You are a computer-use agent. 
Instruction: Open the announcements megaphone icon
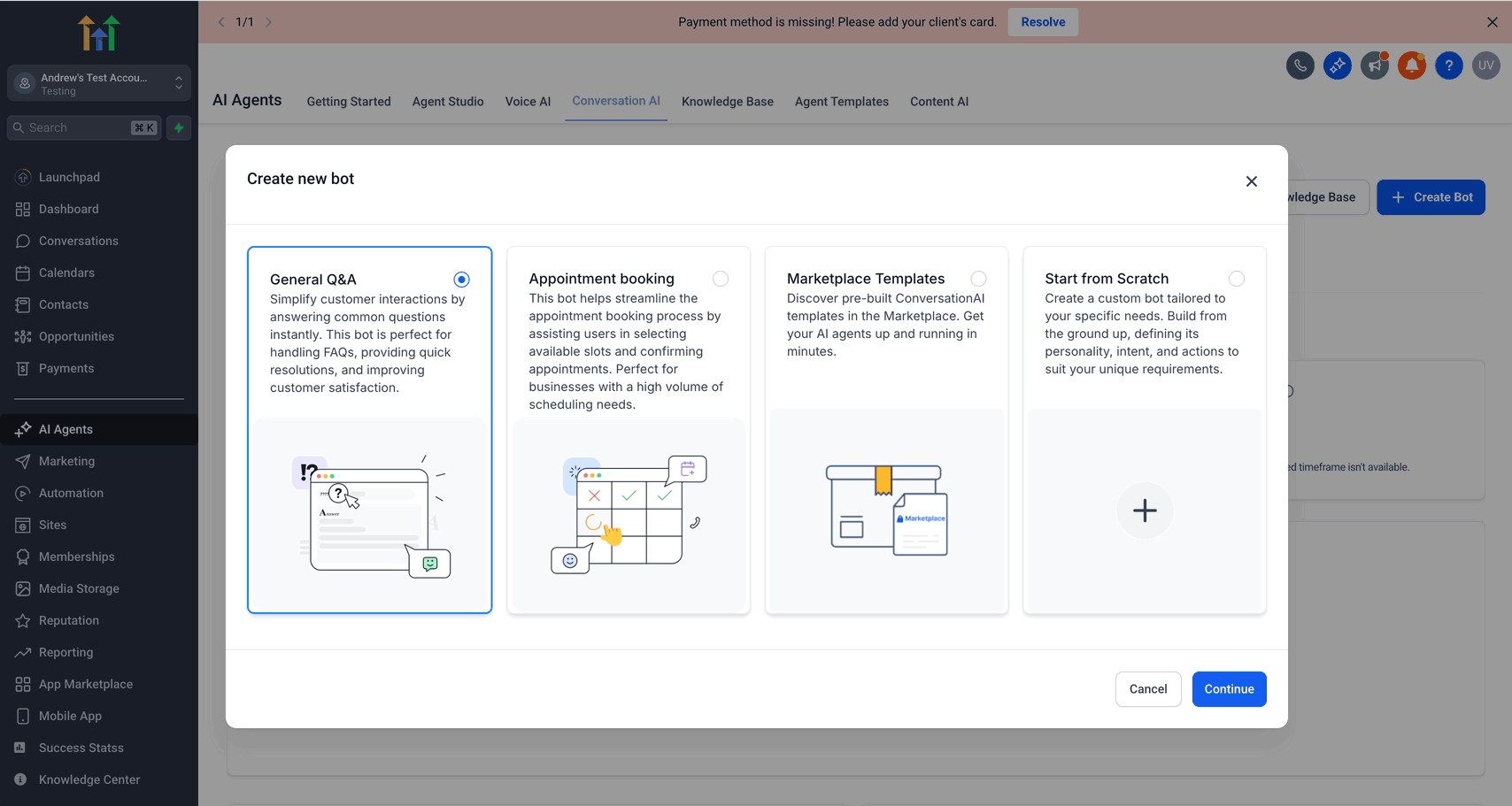pos(1374,65)
